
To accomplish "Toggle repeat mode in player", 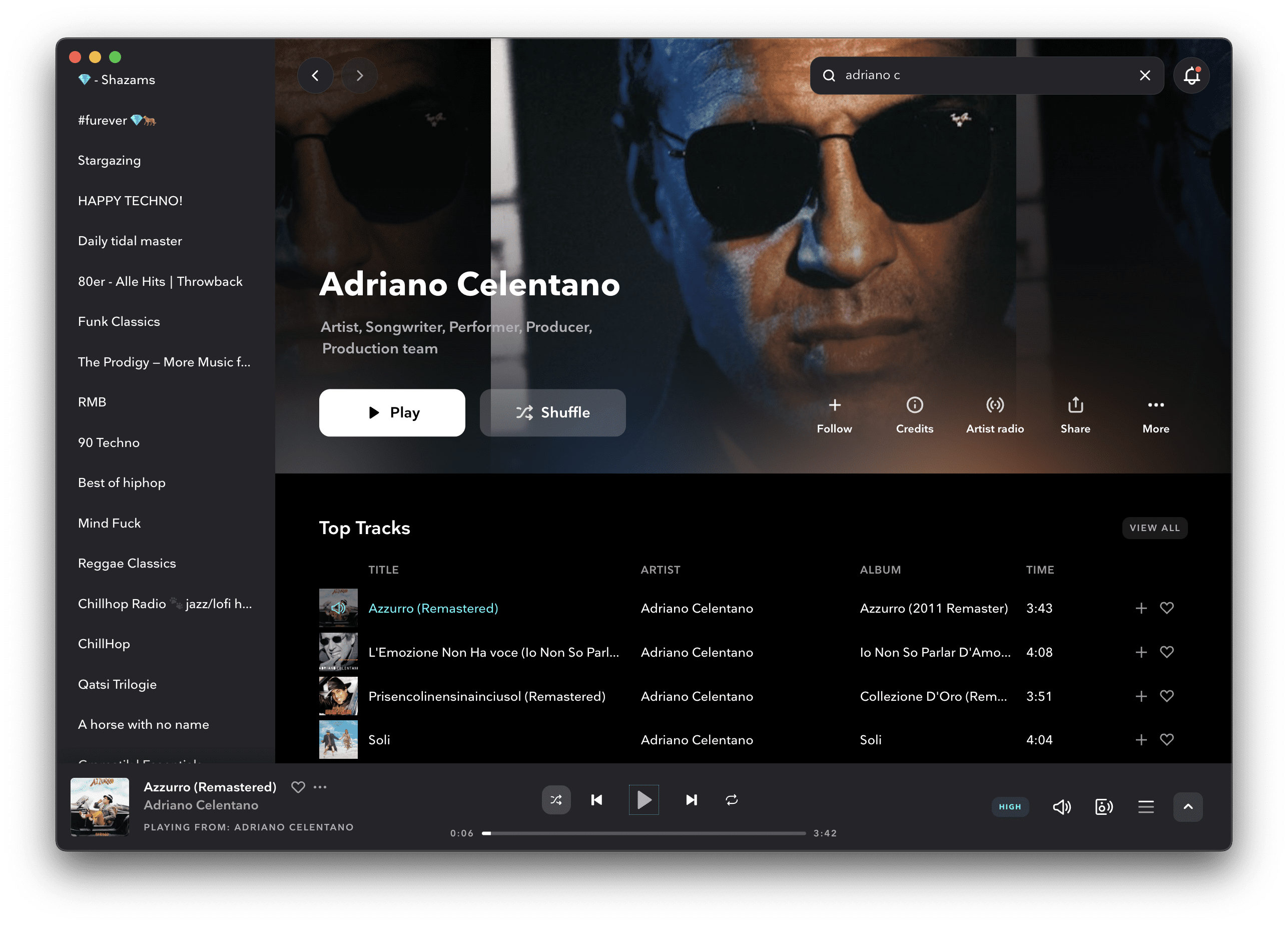I will point(732,799).
